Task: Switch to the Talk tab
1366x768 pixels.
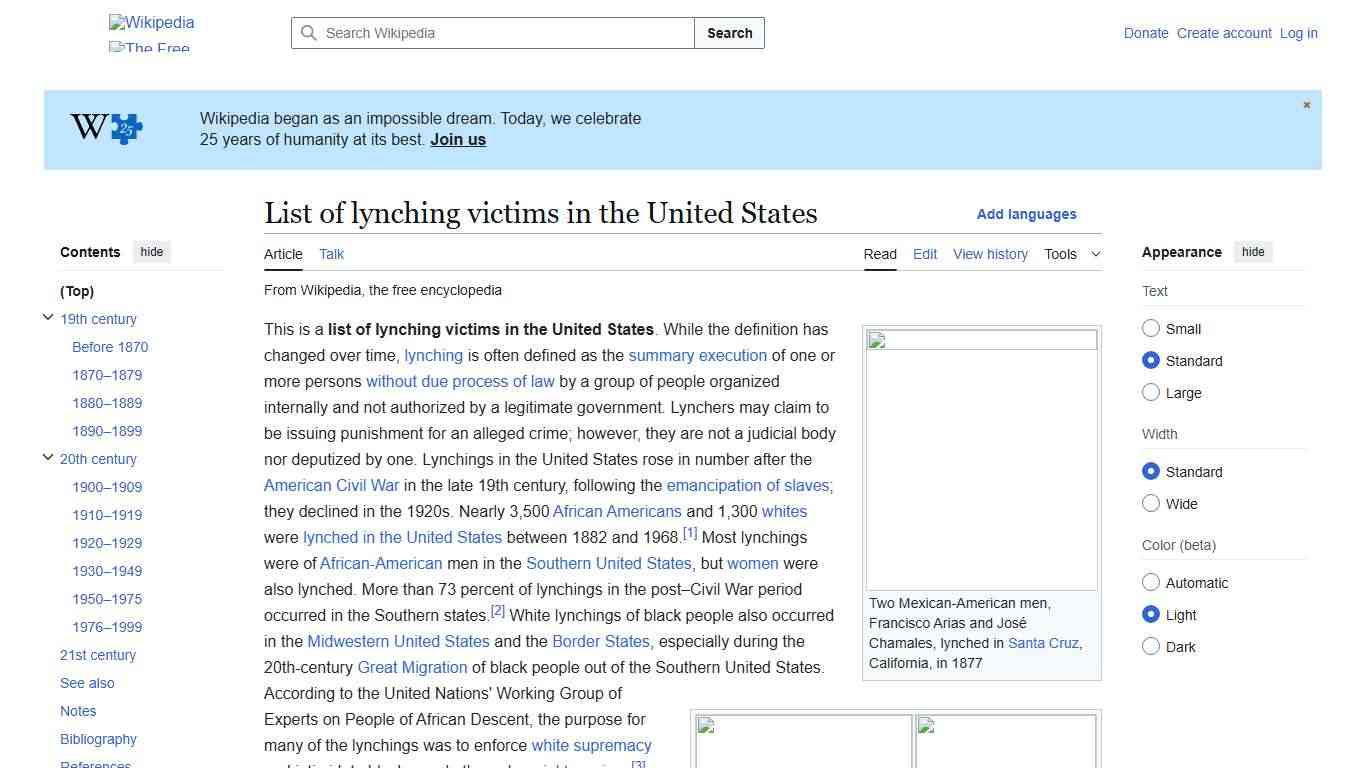Action: [331, 254]
